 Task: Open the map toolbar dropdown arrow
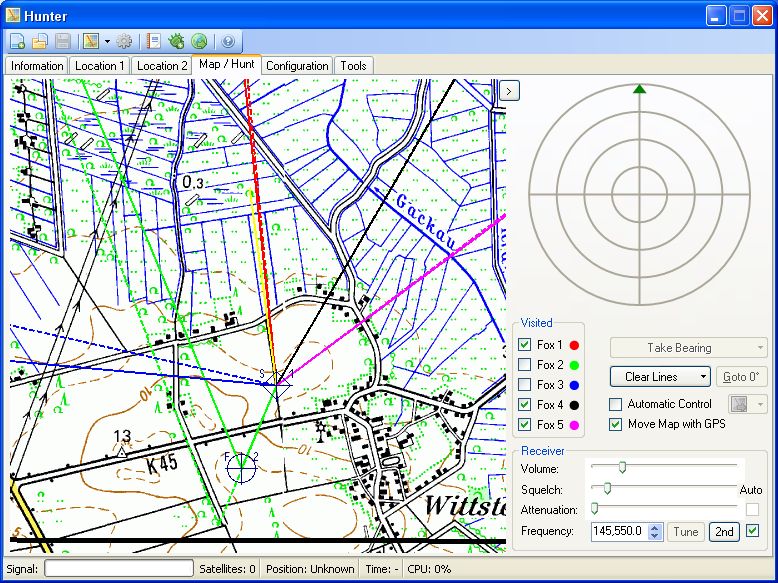point(106,42)
